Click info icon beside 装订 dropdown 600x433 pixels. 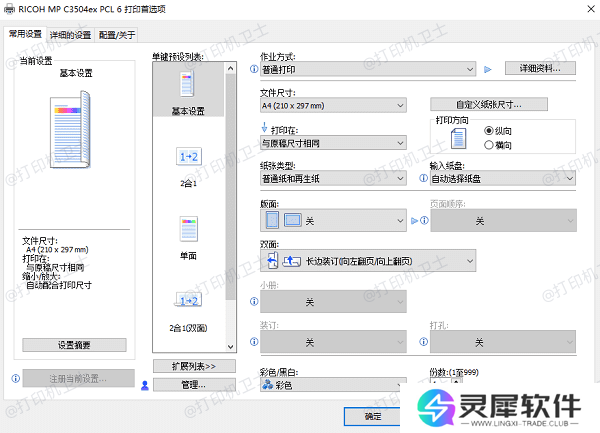click(x=254, y=342)
